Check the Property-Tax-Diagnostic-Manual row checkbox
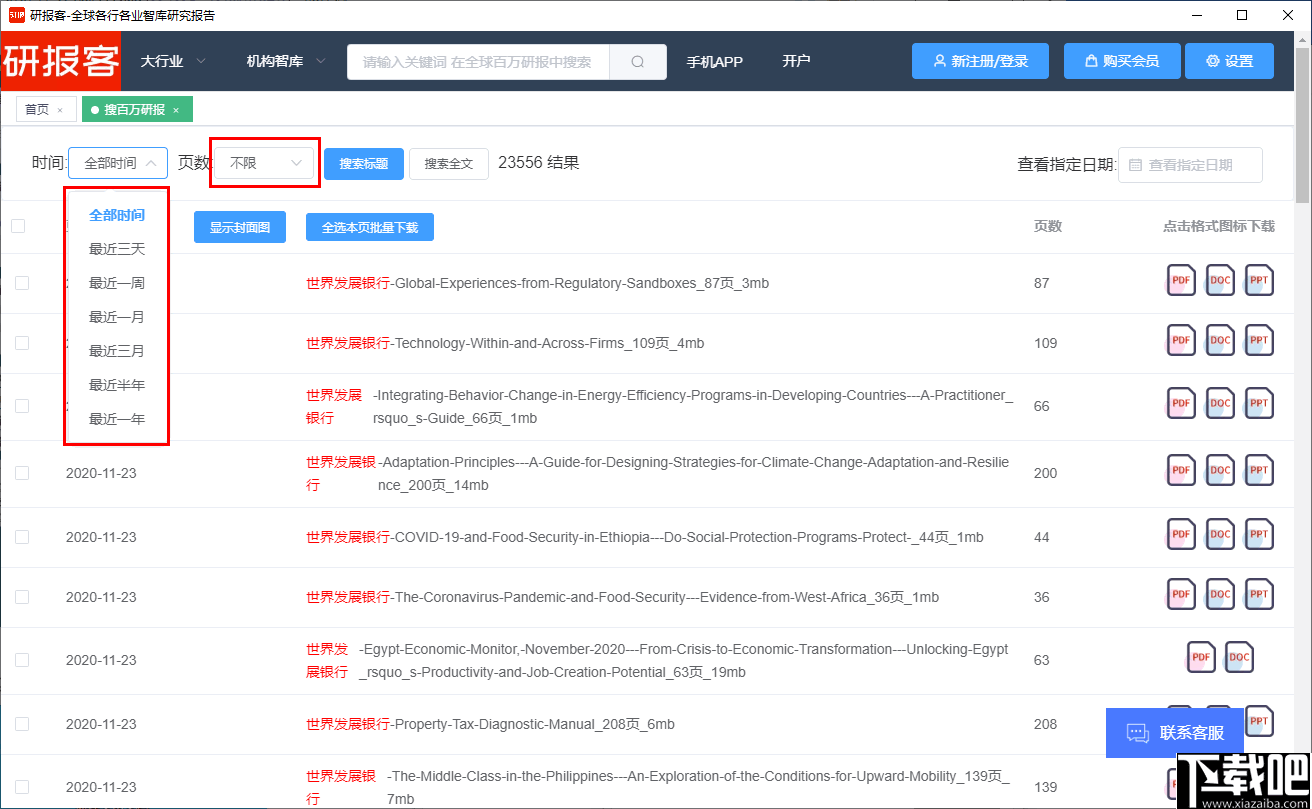1312x809 pixels. pos(22,724)
